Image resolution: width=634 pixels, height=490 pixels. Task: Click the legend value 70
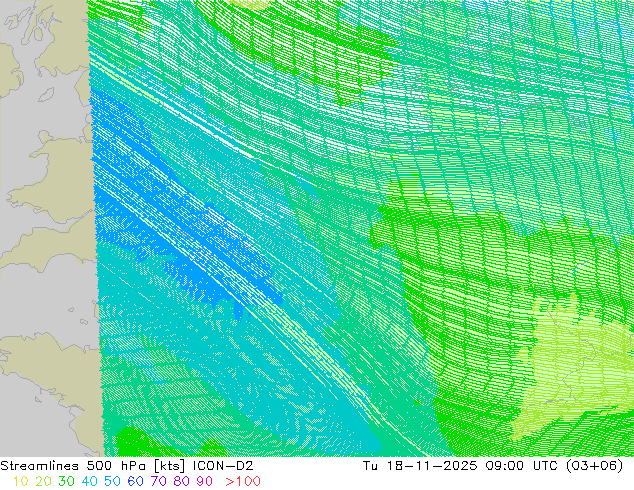point(158,481)
